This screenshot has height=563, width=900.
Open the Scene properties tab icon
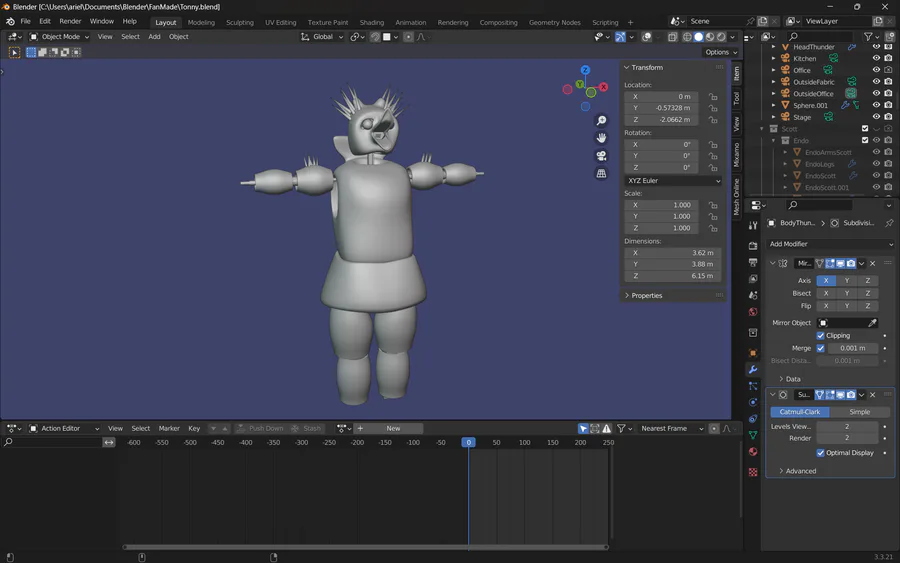tap(753, 295)
